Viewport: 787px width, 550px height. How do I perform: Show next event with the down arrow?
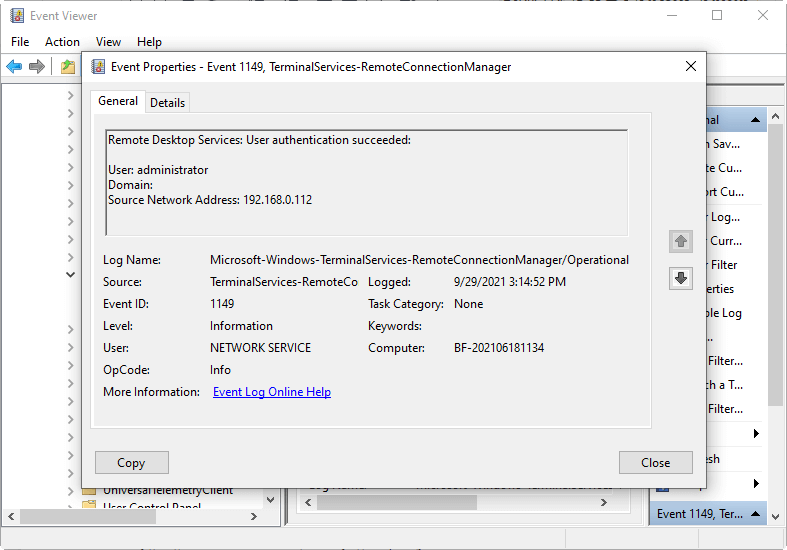point(680,279)
